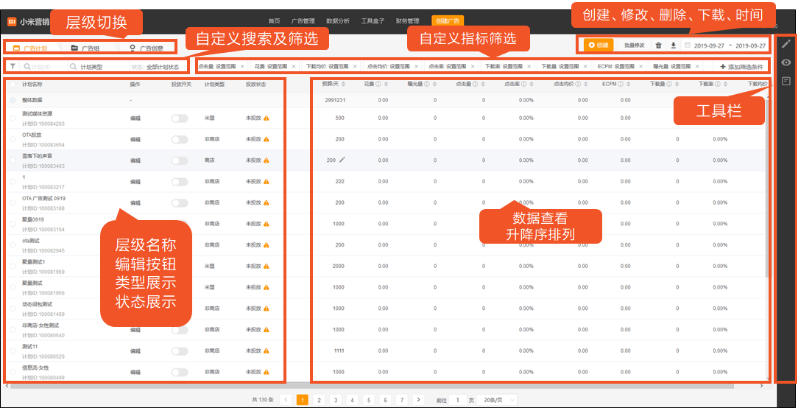Go to page 2 in pagination
The width and height of the screenshot is (797, 412).
point(319,400)
